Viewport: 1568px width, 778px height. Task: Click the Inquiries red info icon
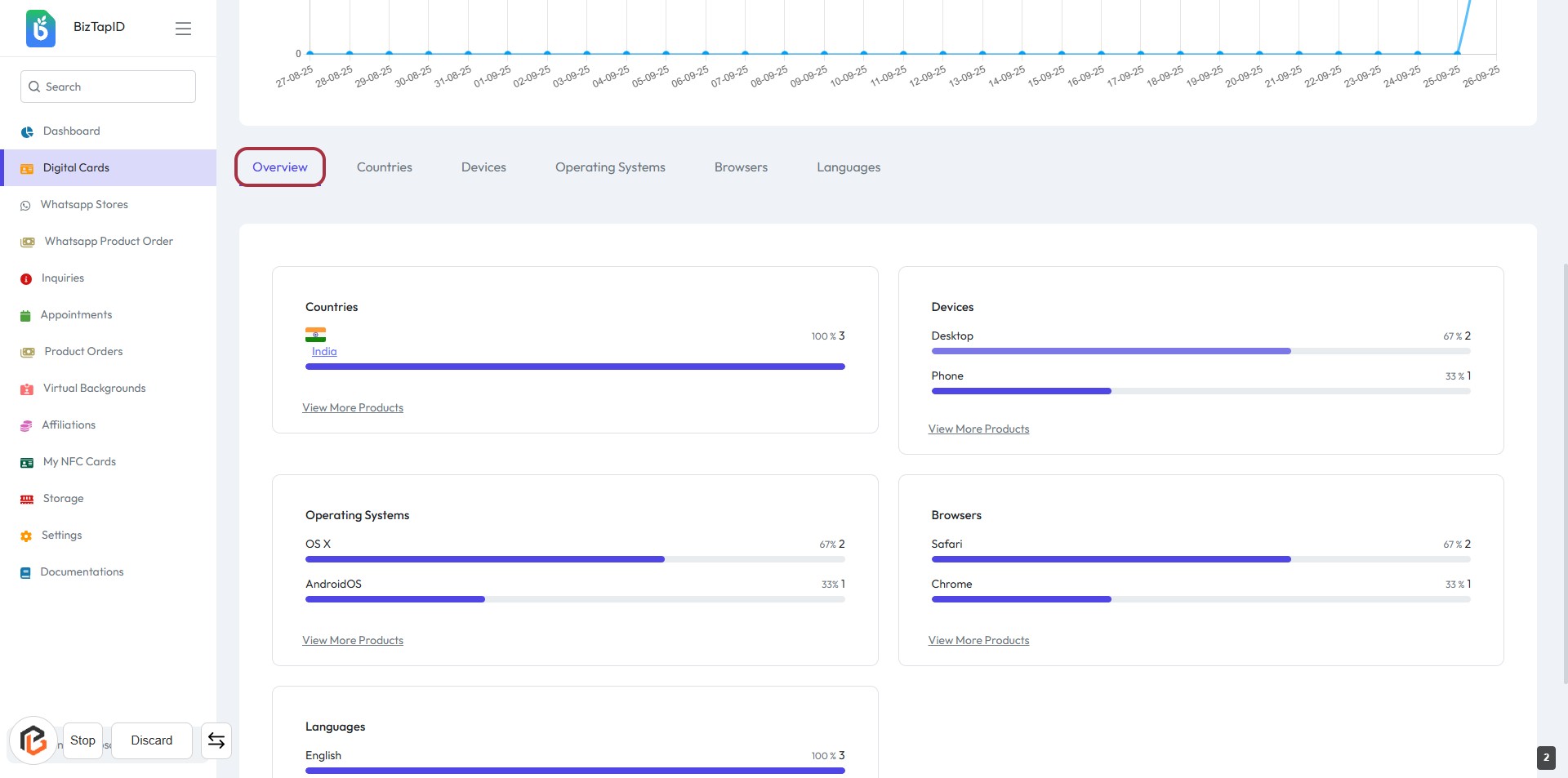(x=26, y=279)
